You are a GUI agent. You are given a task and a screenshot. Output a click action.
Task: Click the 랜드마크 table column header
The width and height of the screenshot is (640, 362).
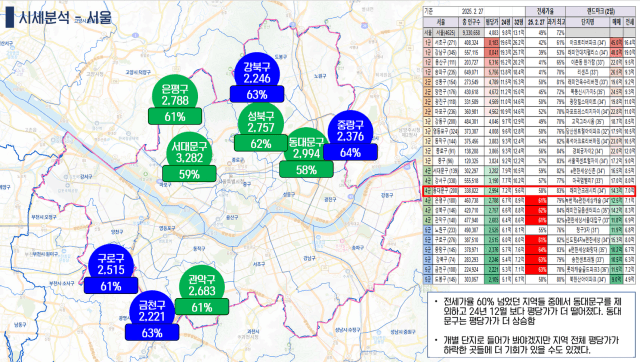600,11
